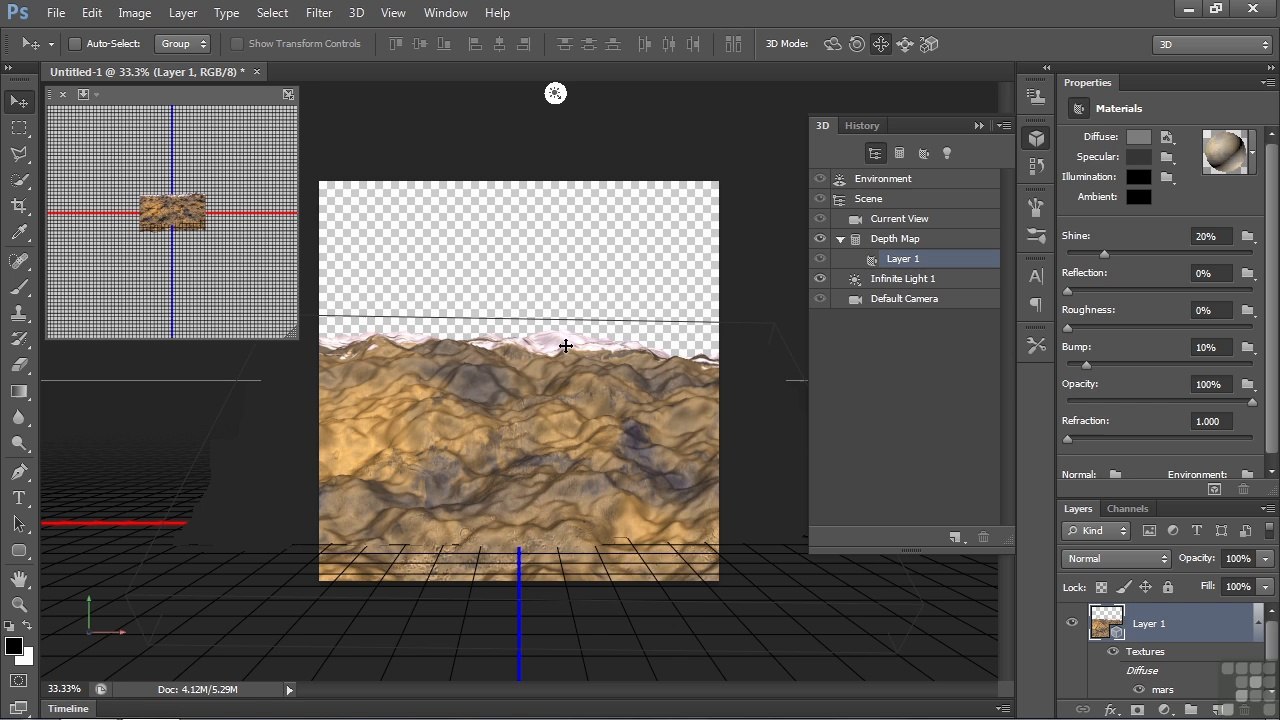The image size is (1280, 720).
Task: Select the Crop tool
Action: coord(19,206)
